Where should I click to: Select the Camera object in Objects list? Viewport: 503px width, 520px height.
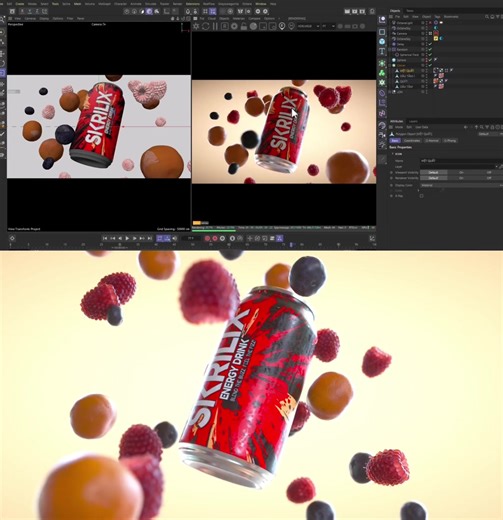402,33
